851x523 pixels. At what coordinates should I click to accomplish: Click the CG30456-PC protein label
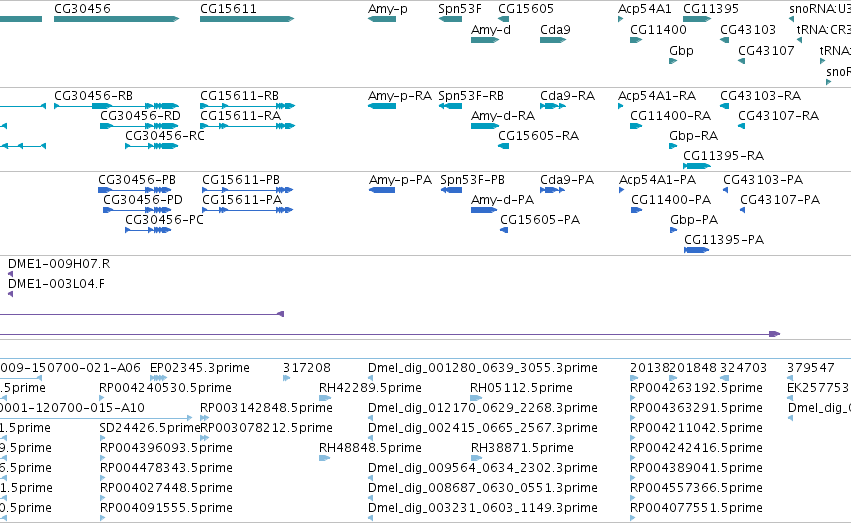pyautogui.click(x=164, y=220)
